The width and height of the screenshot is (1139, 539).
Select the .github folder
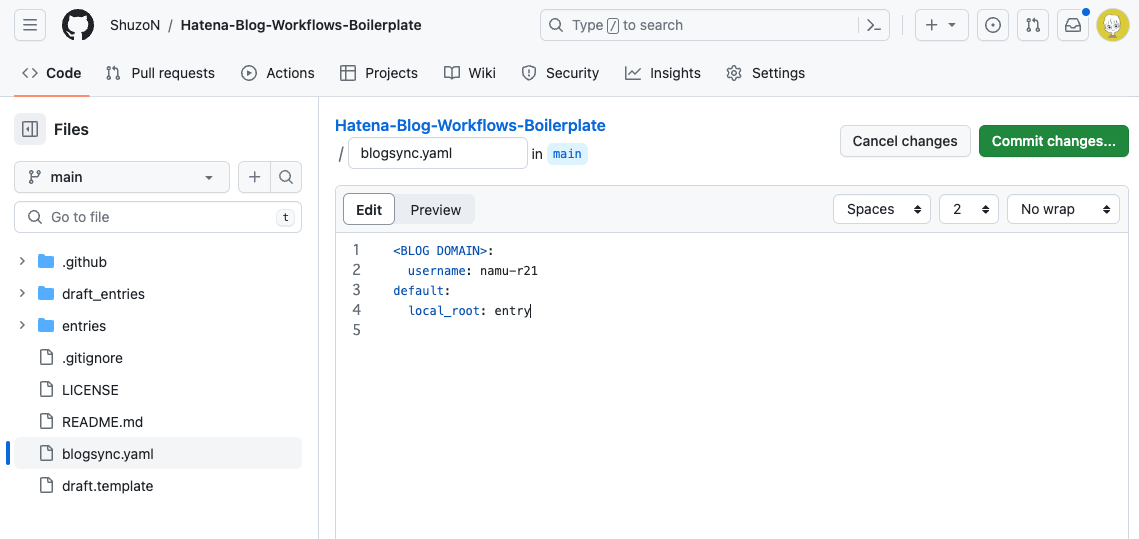click(85, 262)
